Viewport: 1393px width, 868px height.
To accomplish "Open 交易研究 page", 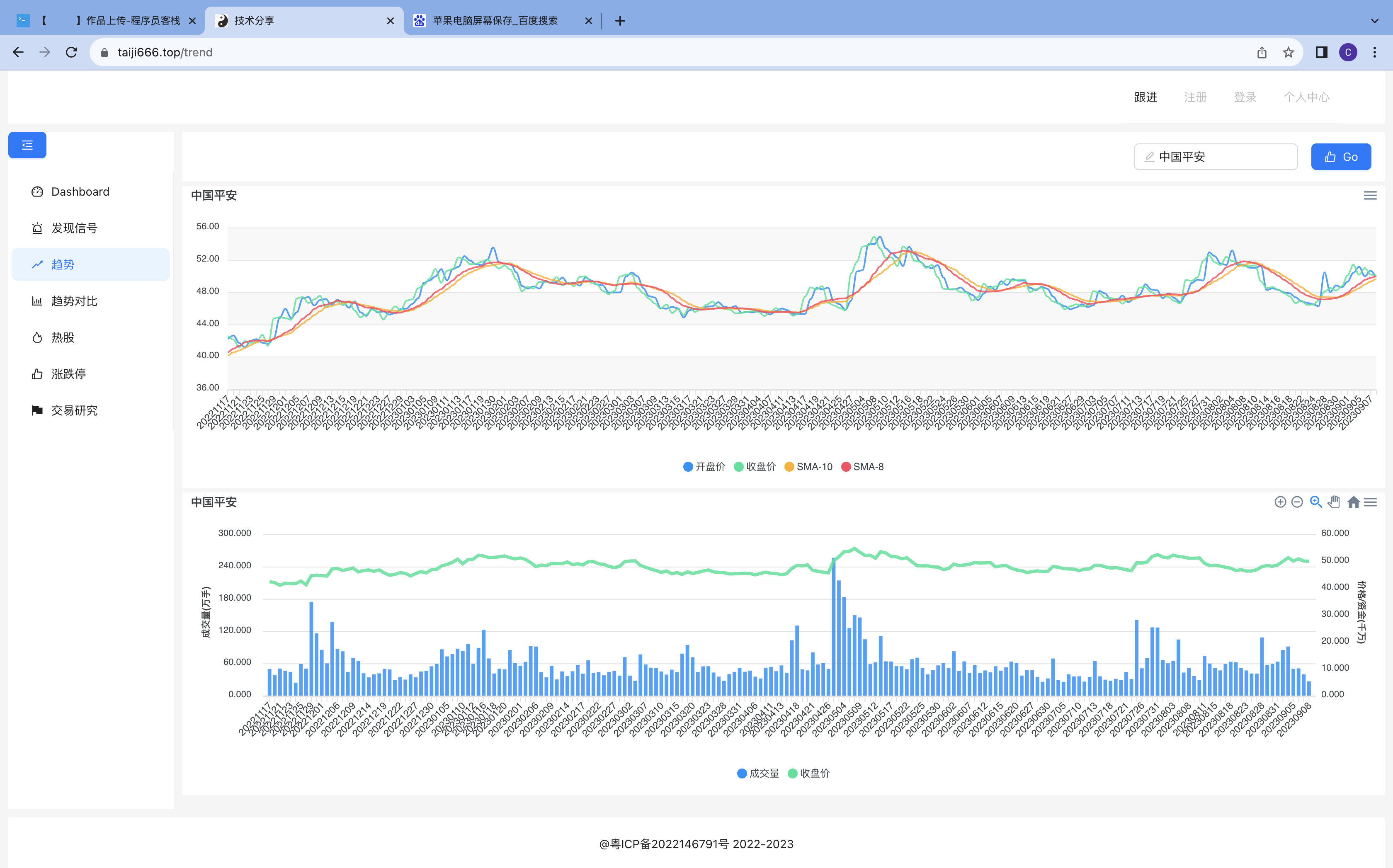I will 91,410.
